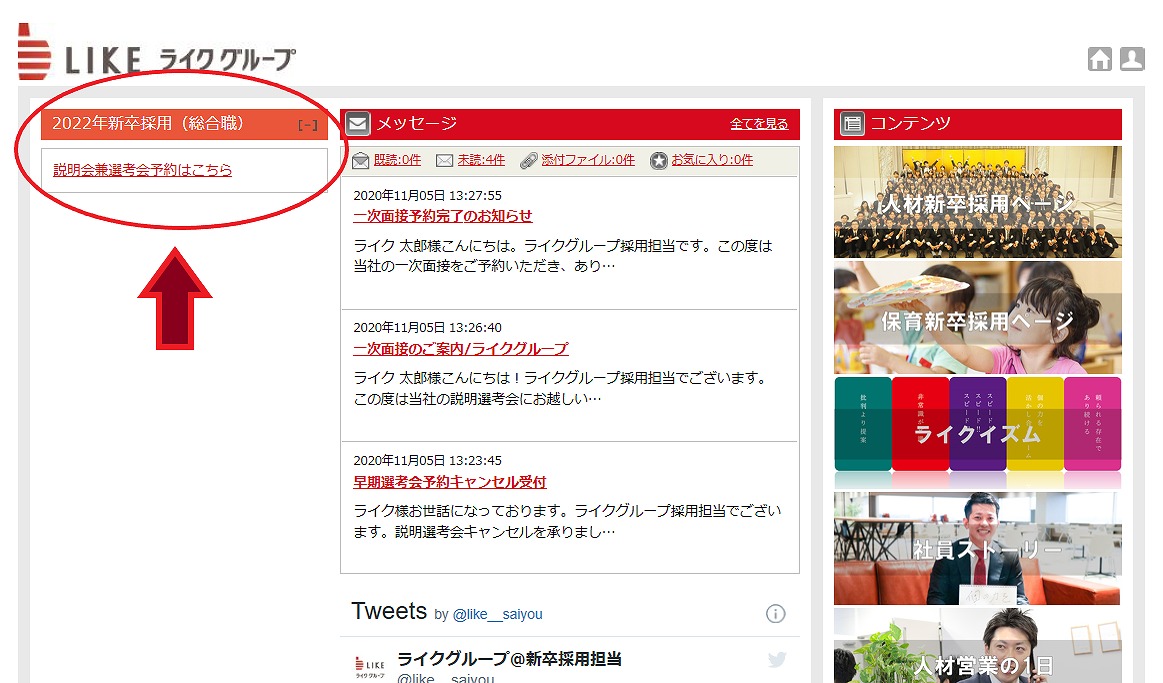Open ライクイズム banner

(978, 432)
